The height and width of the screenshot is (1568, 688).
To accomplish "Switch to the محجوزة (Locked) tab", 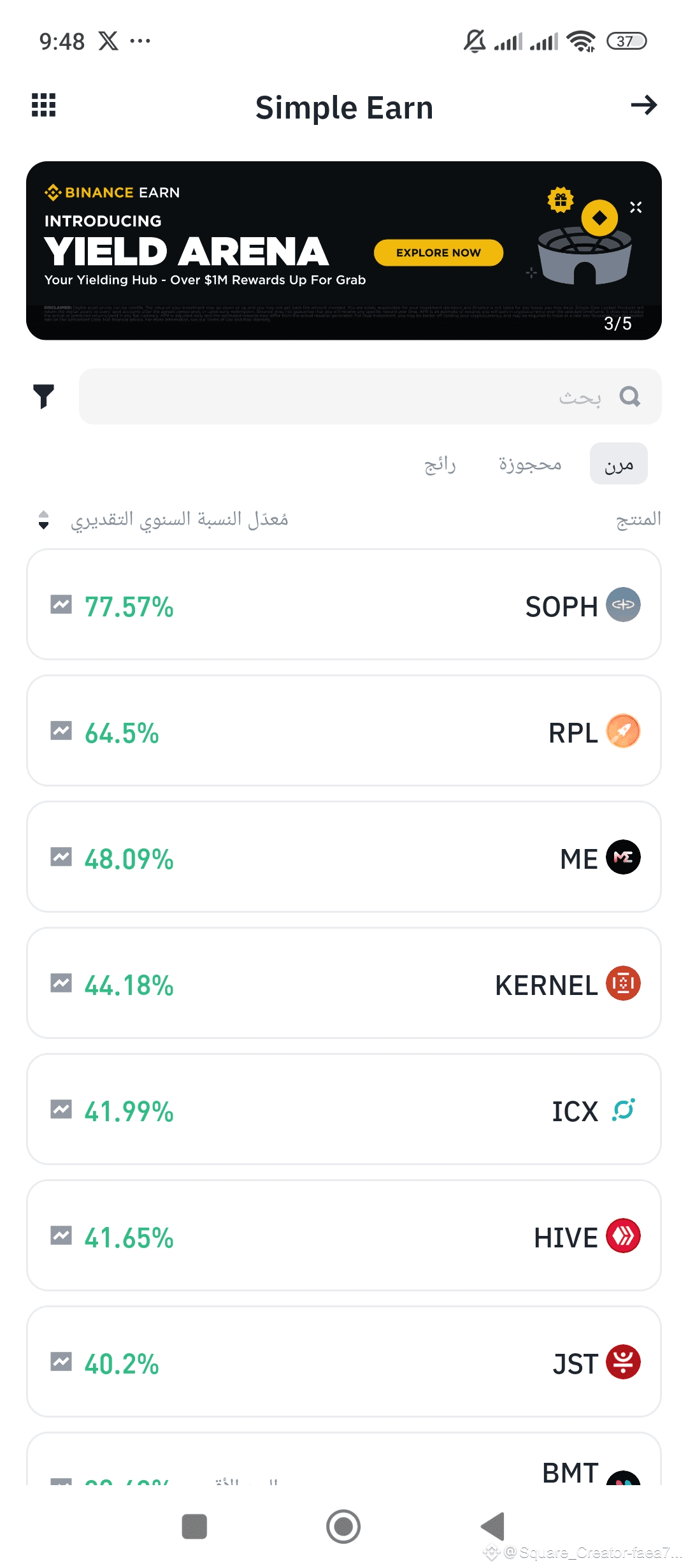I will (530, 464).
